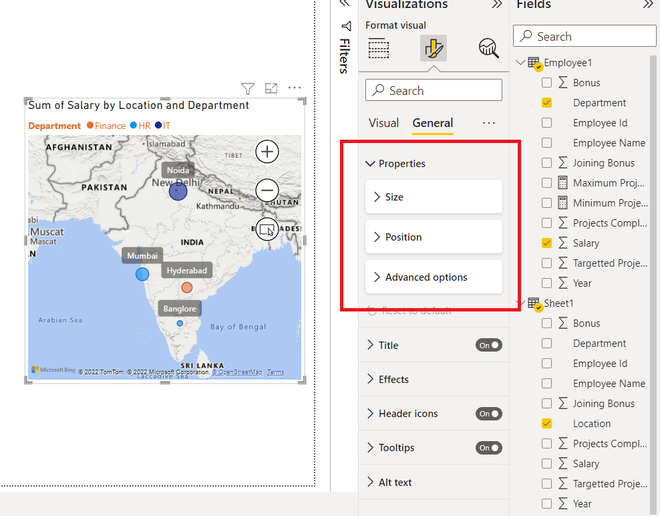Open the Terms link on the map
This screenshot has width=660, height=516.
pyautogui.click(x=275, y=372)
